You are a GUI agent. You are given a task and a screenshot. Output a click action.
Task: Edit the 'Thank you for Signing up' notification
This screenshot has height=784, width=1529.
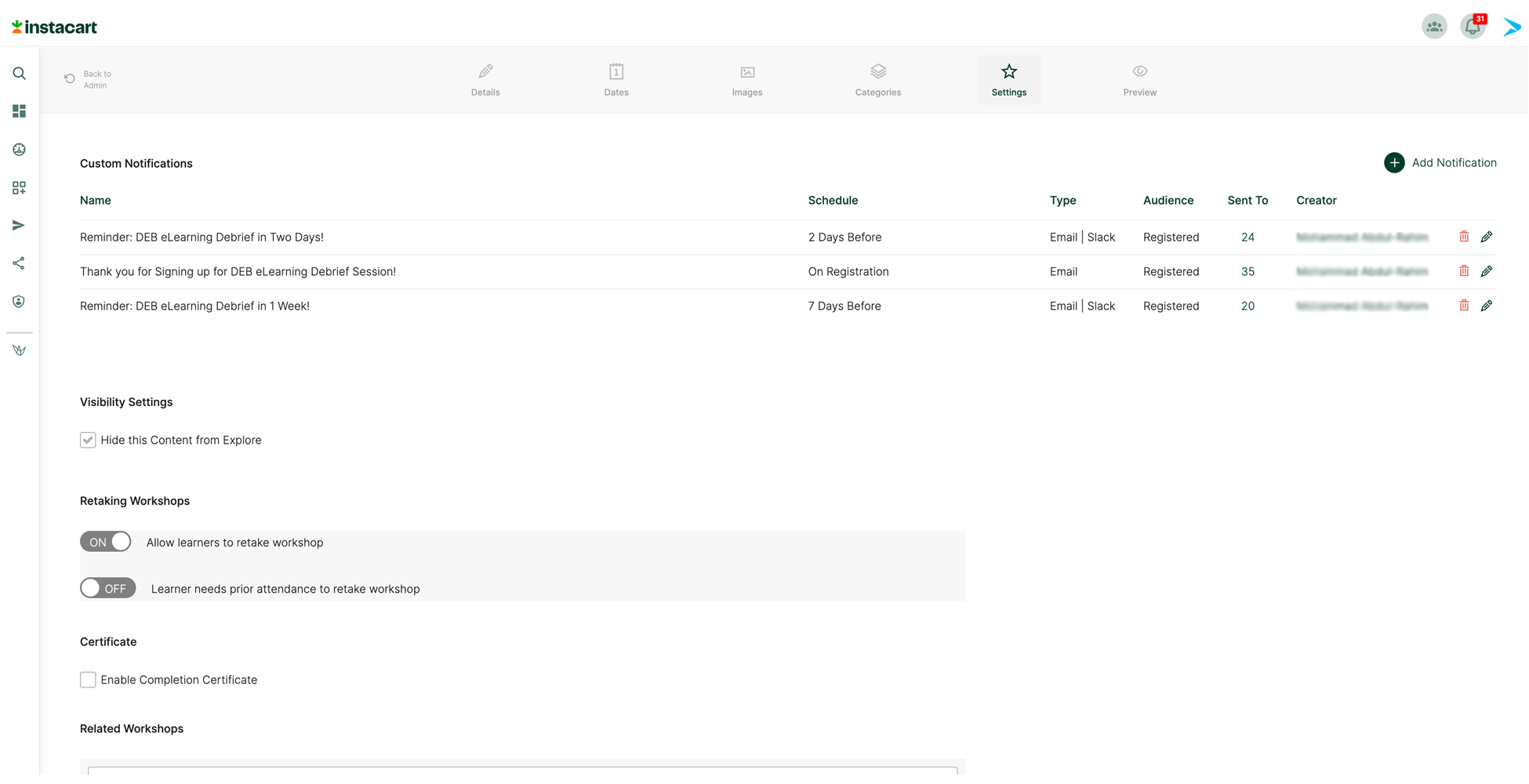tap(1487, 271)
